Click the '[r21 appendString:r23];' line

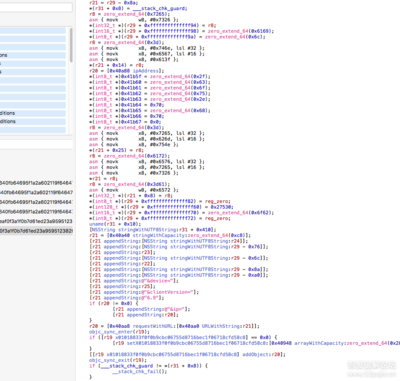[122, 252]
